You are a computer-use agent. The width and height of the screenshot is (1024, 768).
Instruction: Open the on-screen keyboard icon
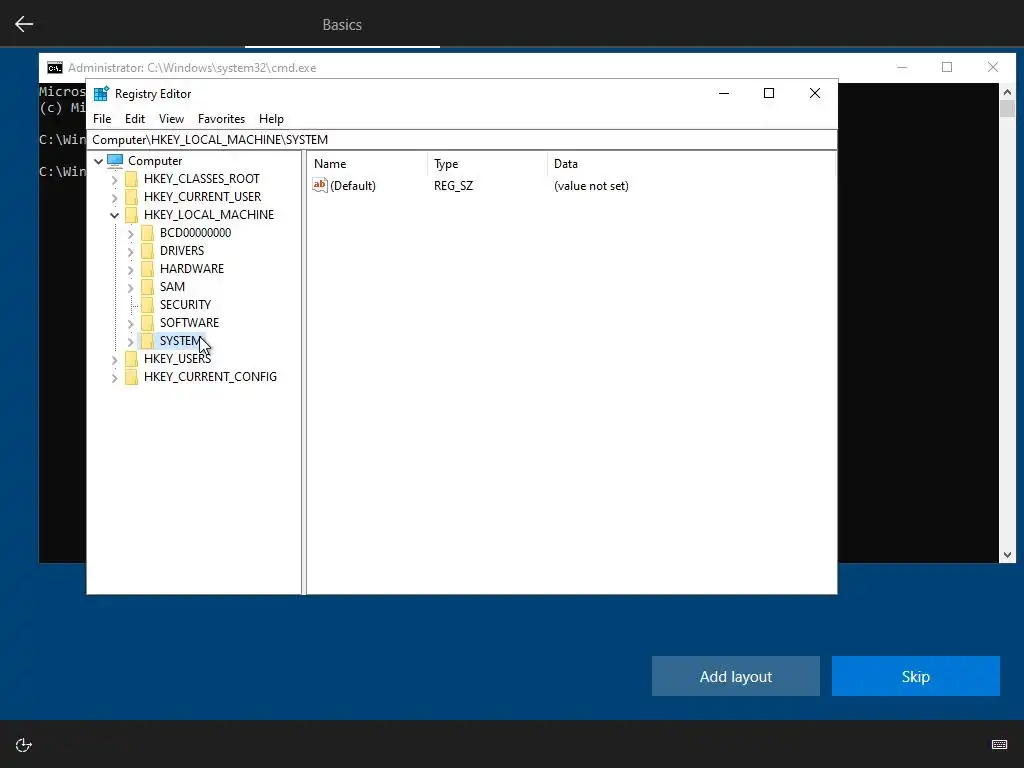(999, 744)
